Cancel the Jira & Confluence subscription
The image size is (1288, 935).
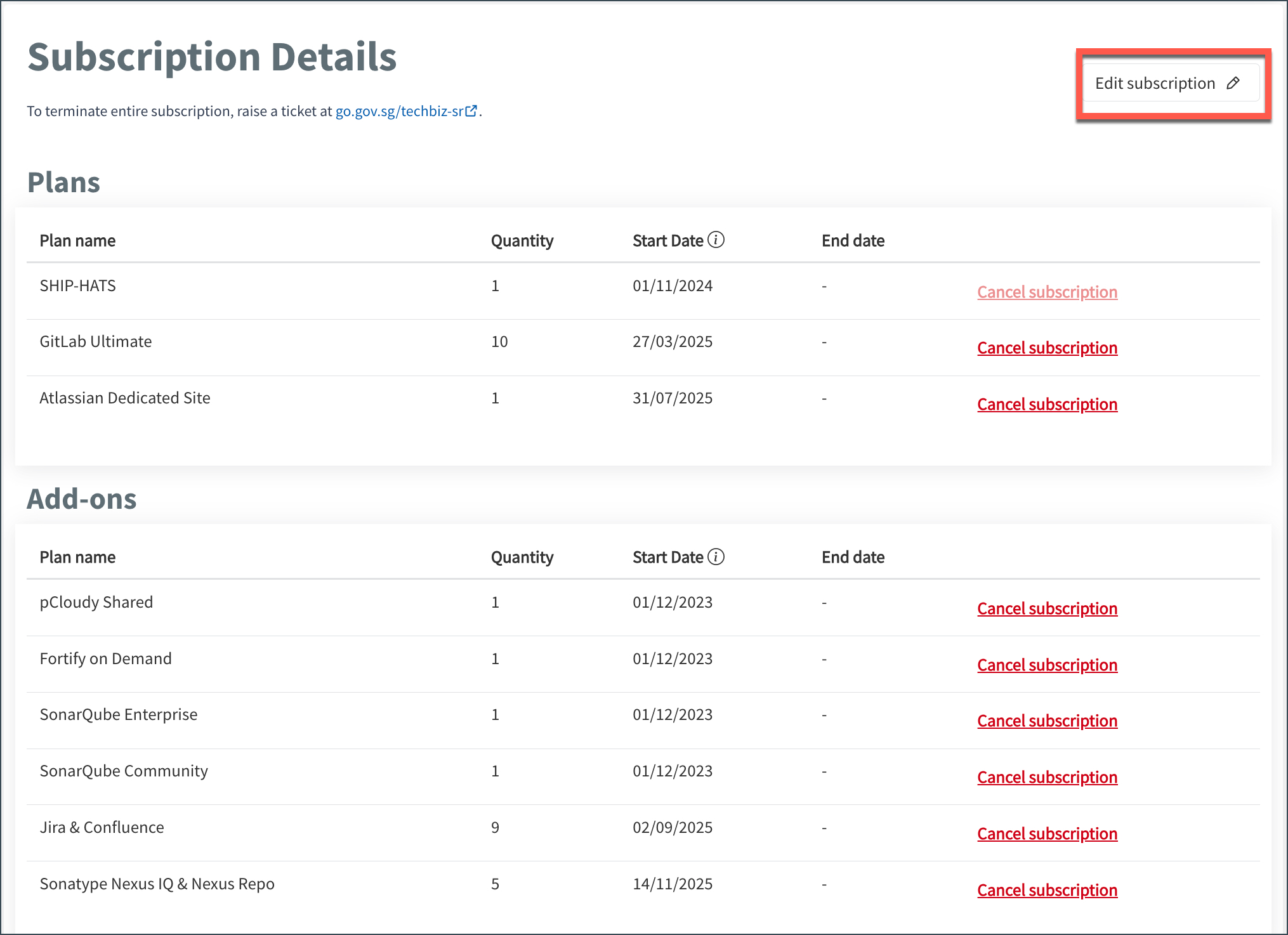(x=1047, y=834)
